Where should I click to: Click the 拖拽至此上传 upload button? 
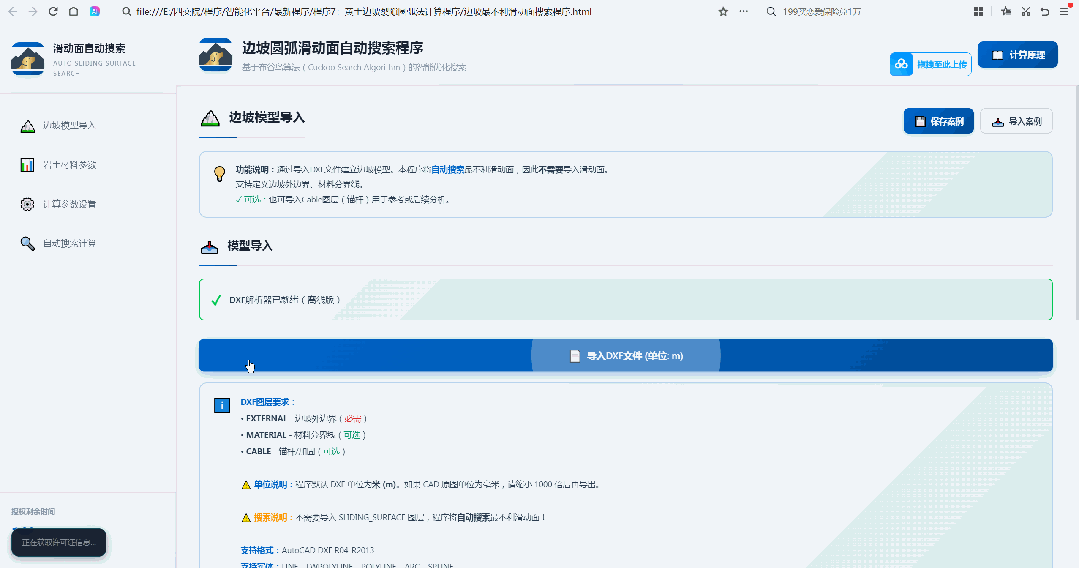[x=930, y=64]
